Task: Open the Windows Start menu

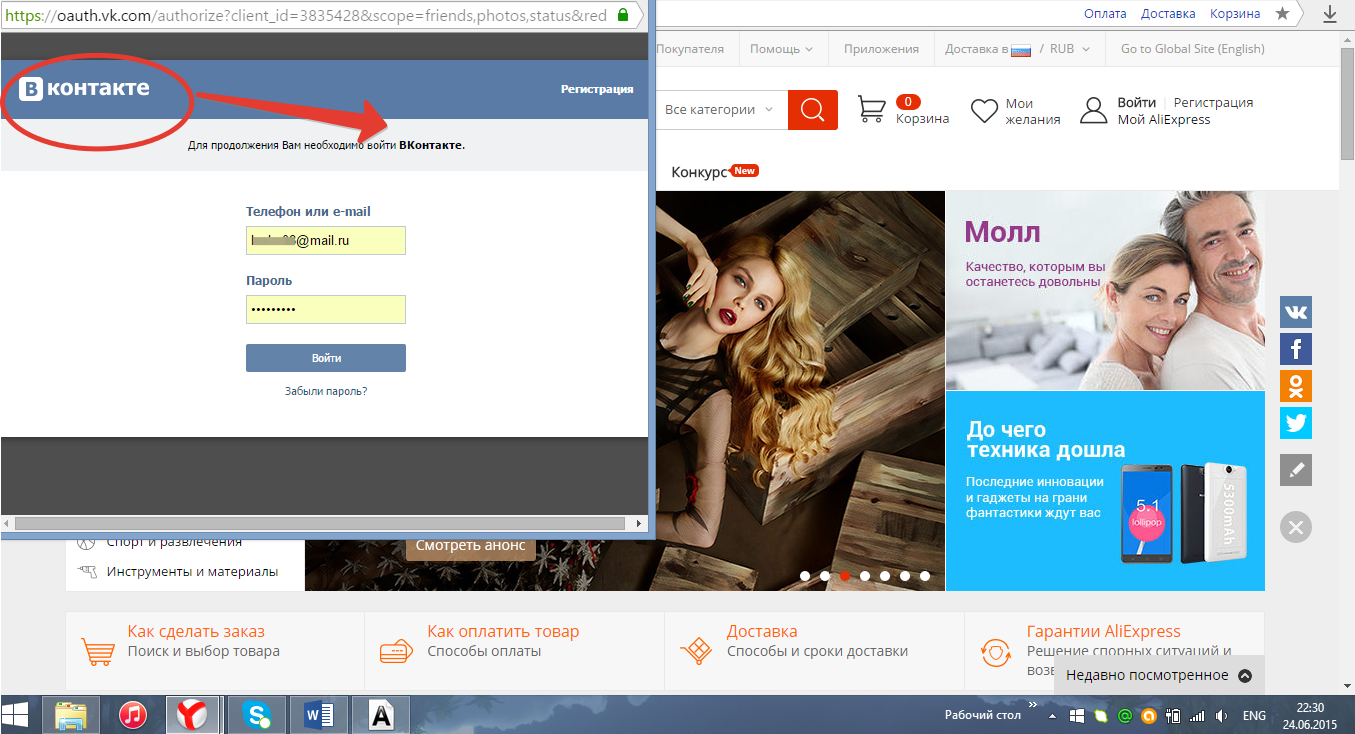Action: 15,715
